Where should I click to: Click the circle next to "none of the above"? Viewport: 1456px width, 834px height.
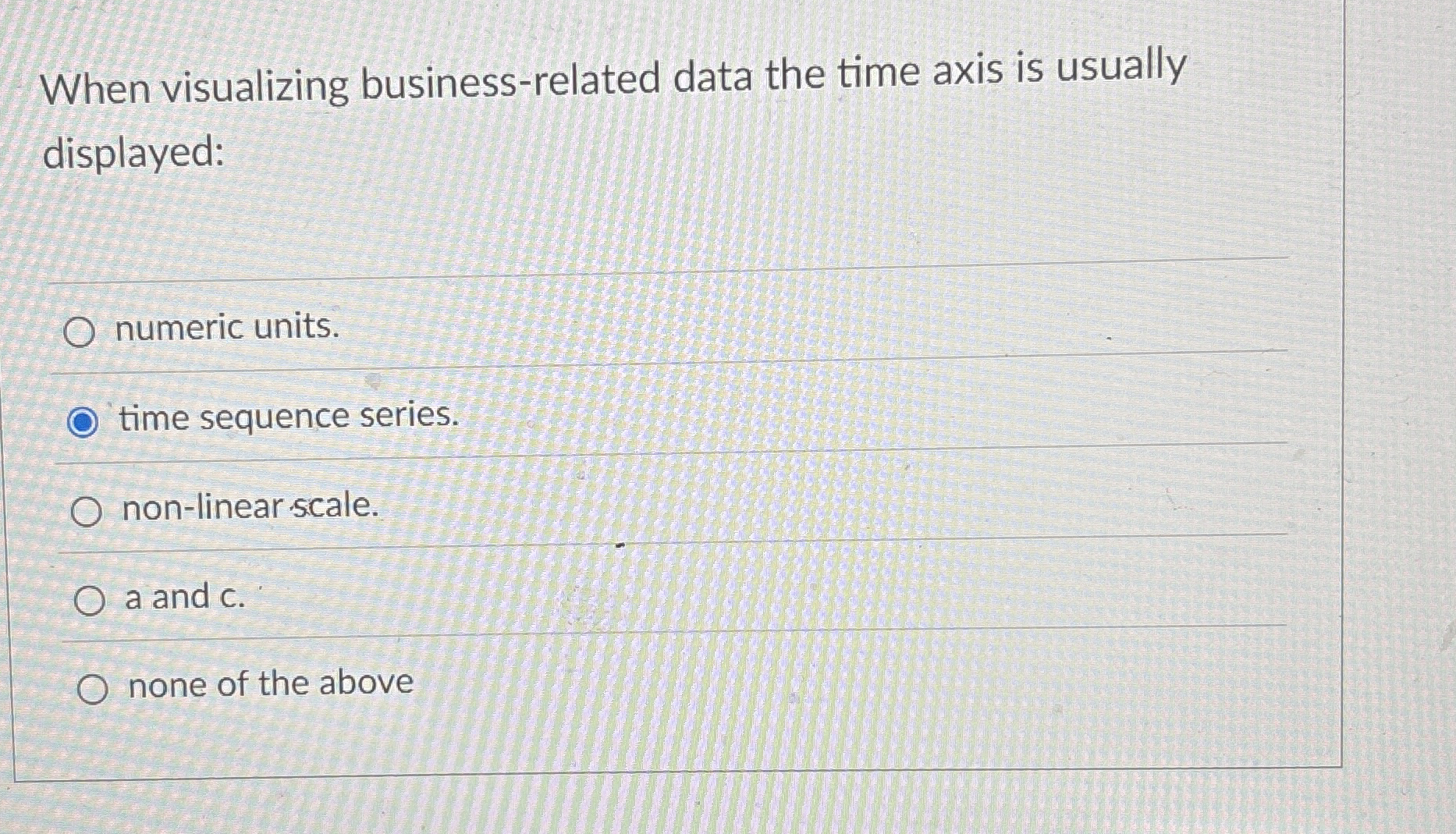tap(92, 690)
